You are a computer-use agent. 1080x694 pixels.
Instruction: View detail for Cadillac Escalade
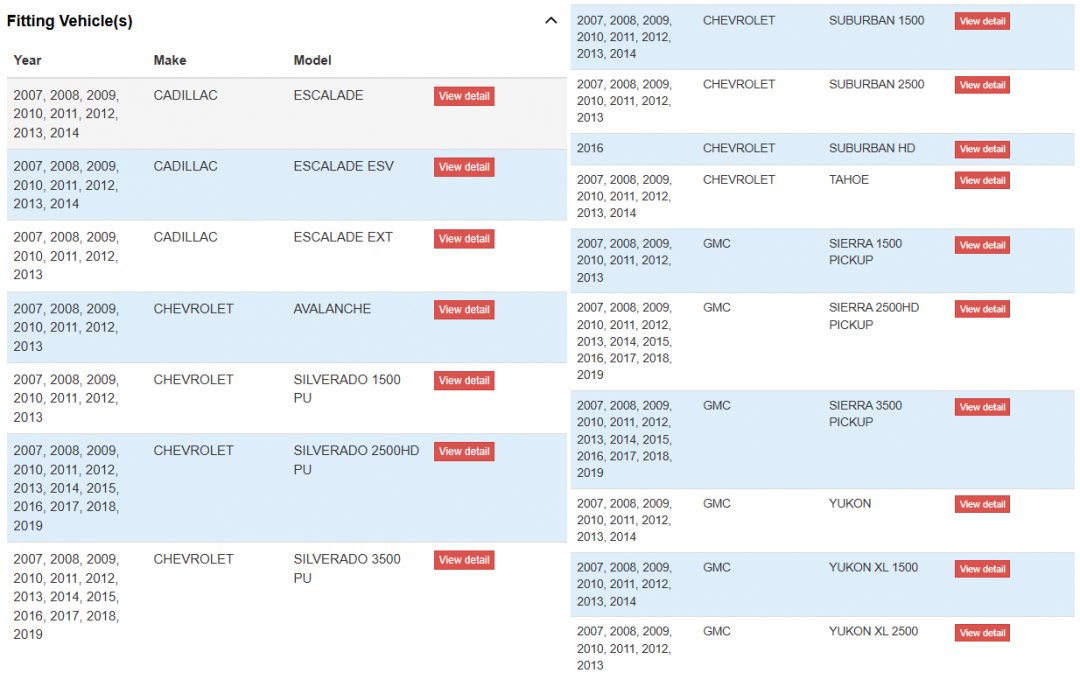[464, 96]
